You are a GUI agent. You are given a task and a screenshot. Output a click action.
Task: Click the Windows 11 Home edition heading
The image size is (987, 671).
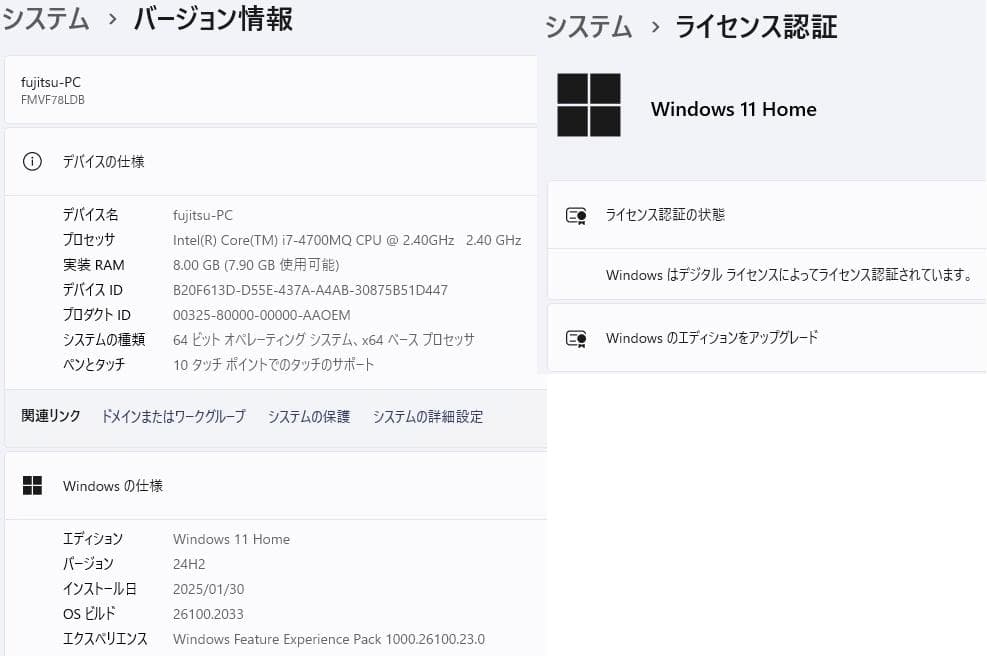tap(733, 109)
